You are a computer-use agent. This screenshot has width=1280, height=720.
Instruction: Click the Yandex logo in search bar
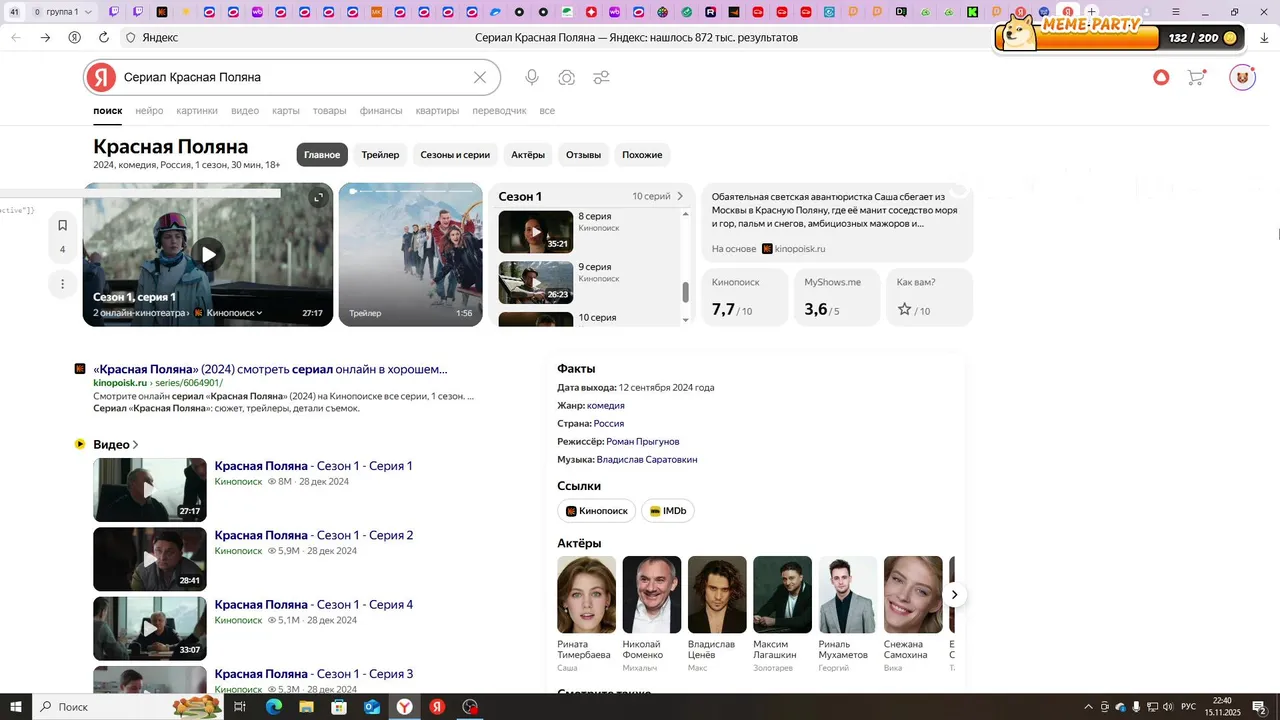tap(101, 77)
